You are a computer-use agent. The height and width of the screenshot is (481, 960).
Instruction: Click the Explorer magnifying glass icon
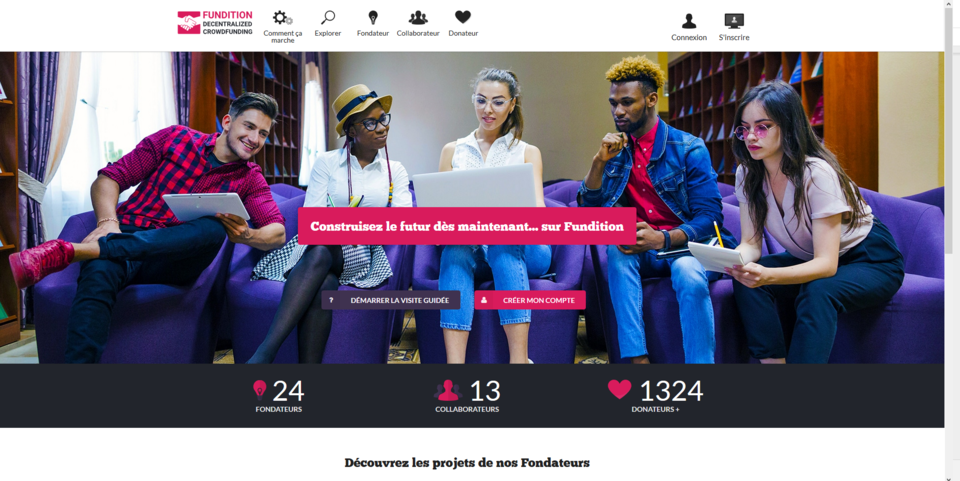point(328,17)
